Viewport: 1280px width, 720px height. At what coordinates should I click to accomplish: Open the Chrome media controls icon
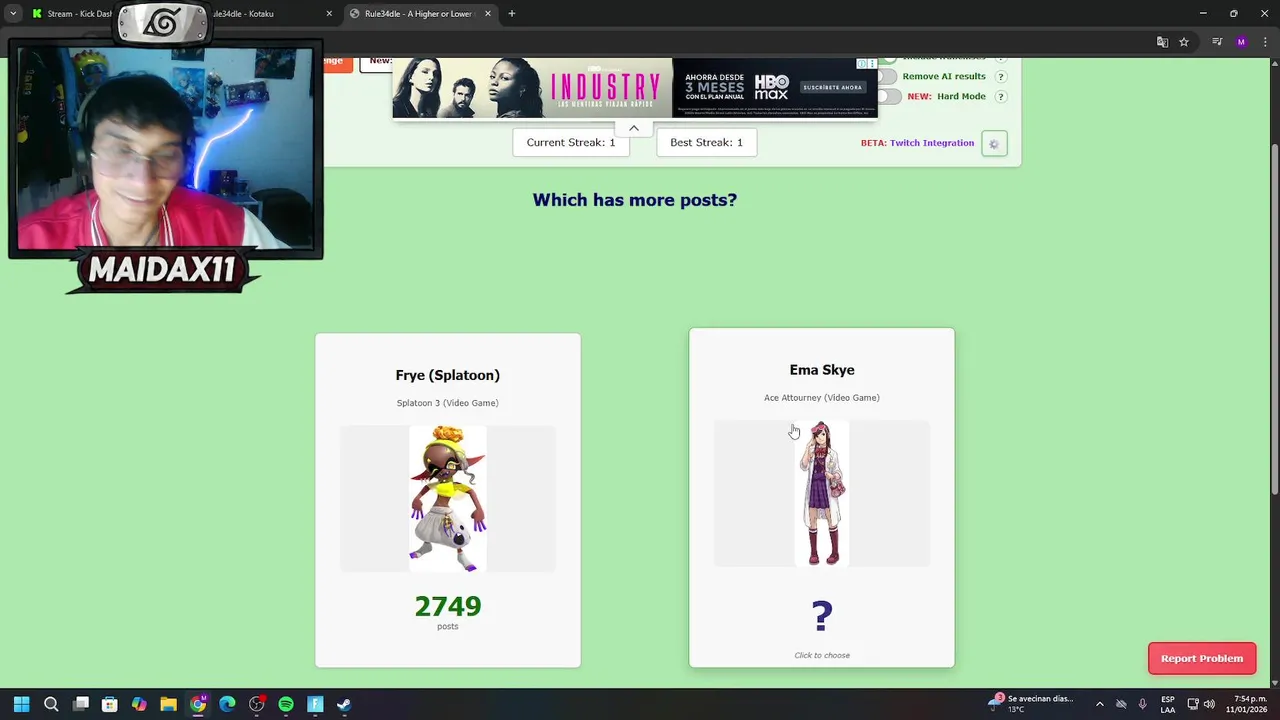pyautogui.click(x=1217, y=42)
